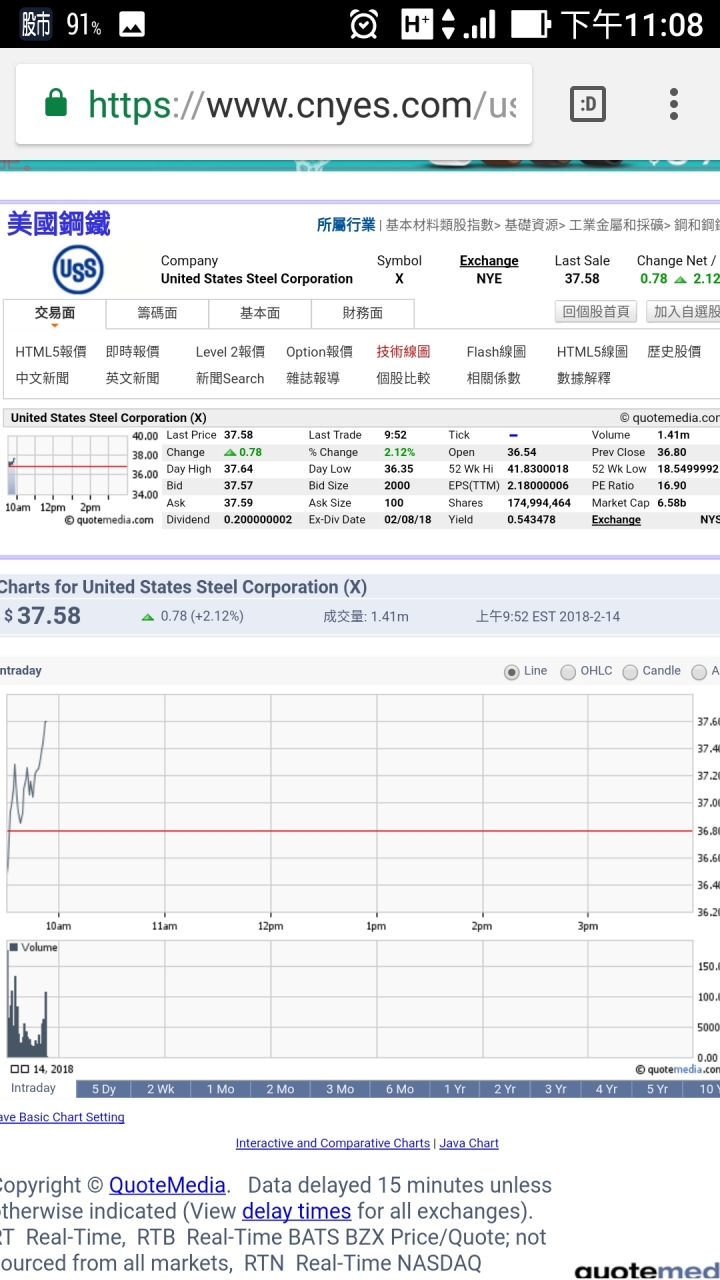
Task: Select the OHLC chart type radio
Action: coord(568,672)
